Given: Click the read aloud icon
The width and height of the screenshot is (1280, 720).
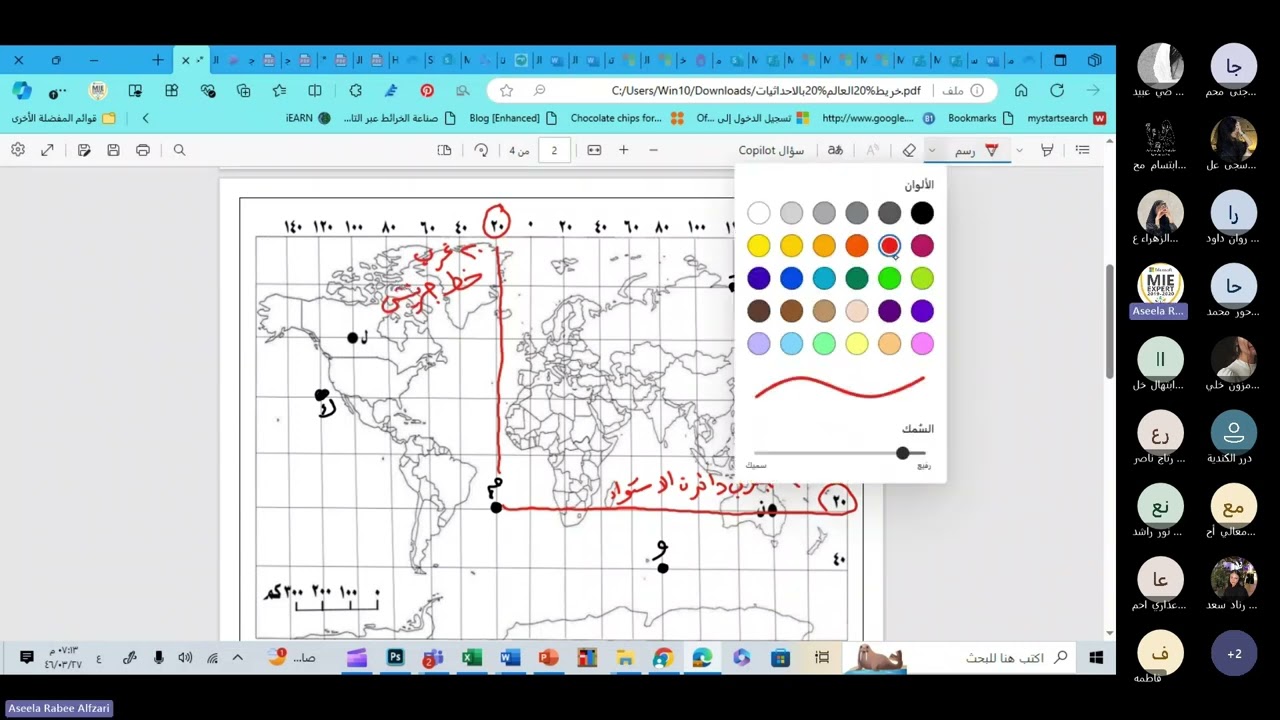Looking at the screenshot, I should (873, 150).
